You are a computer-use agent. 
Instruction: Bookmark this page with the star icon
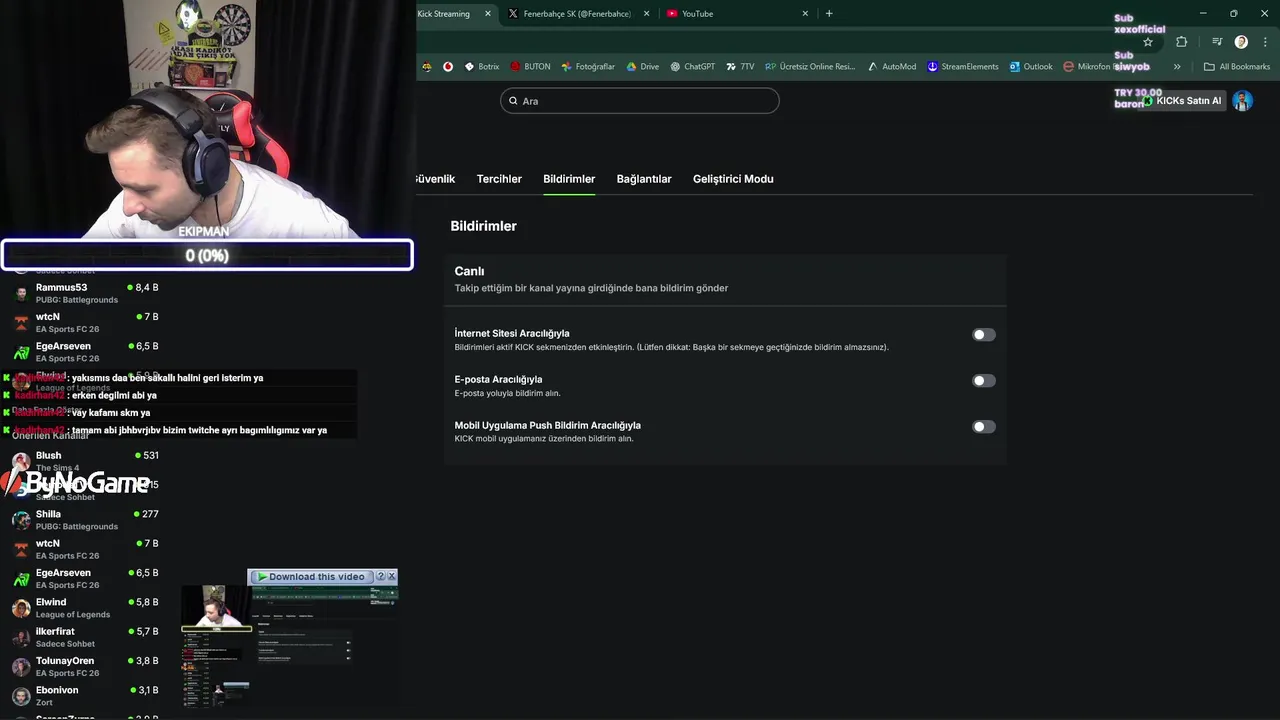pyautogui.click(x=1148, y=42)
